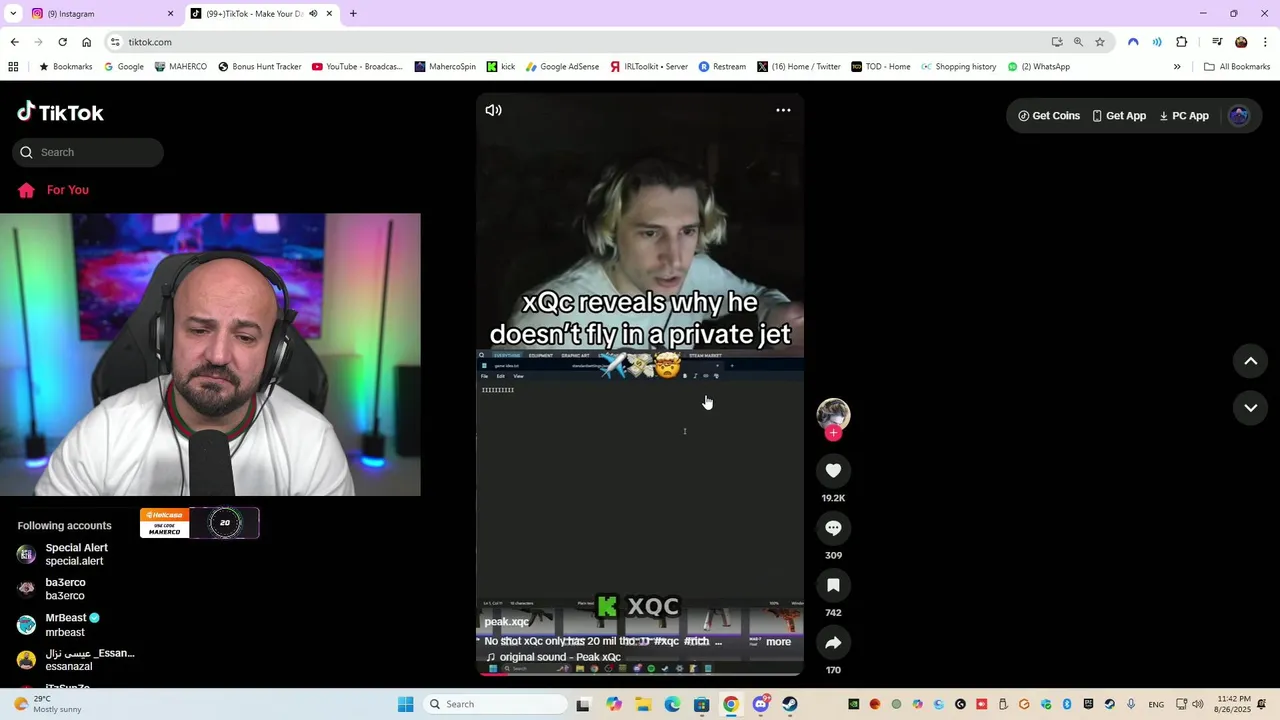Click install app icon in address bar
This screenshot has width=1280, height=720.
[x=1057, y=42]
